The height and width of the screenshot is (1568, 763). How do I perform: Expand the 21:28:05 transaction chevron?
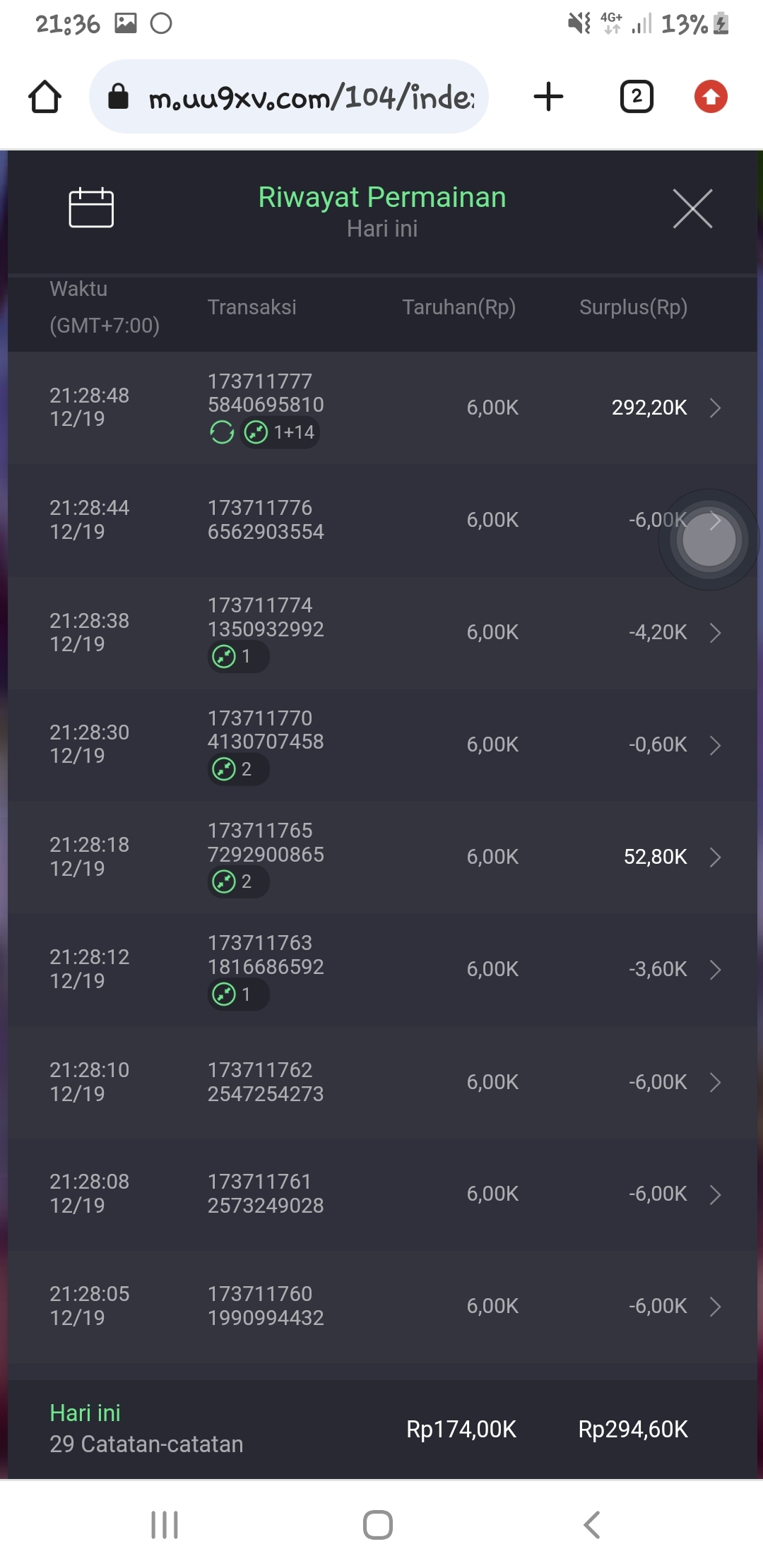tap(715, 1306)
